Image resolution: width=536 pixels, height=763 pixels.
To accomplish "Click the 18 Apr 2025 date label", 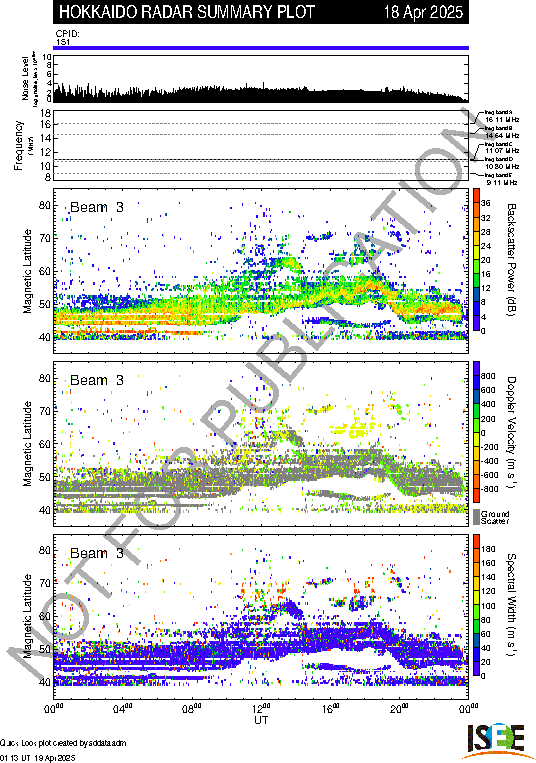I will click(423, 12).
